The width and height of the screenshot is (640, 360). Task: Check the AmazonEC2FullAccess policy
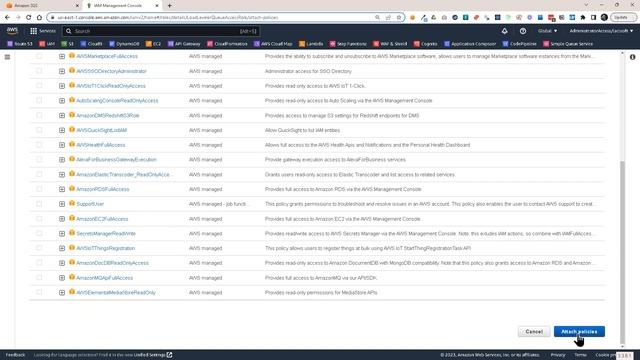(39, 219)
